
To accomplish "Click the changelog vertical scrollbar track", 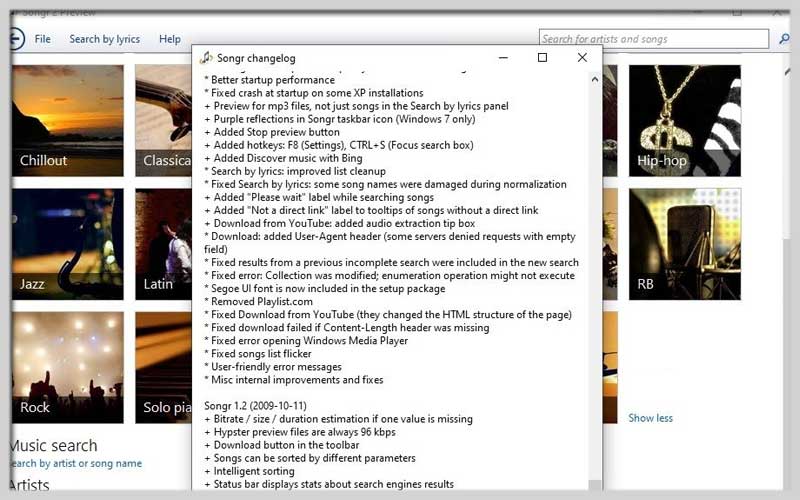I will pos(595,281).
